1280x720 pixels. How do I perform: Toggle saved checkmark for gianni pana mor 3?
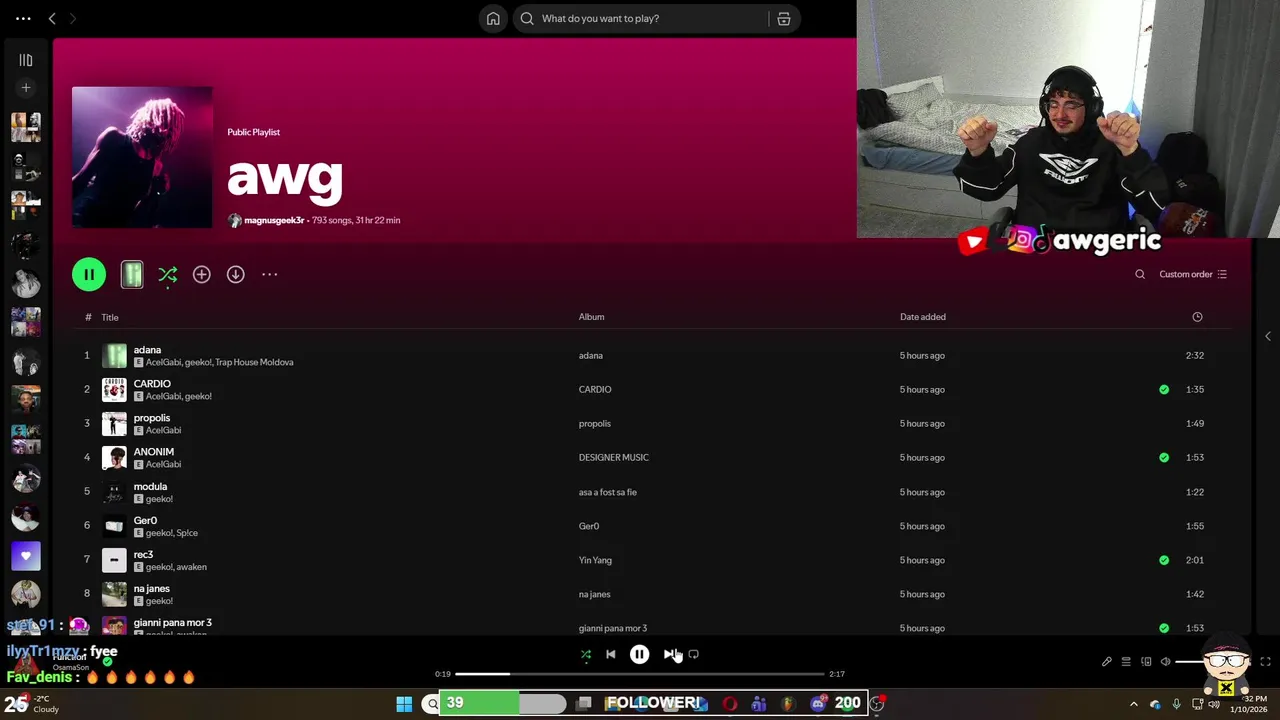[1164, 628]
